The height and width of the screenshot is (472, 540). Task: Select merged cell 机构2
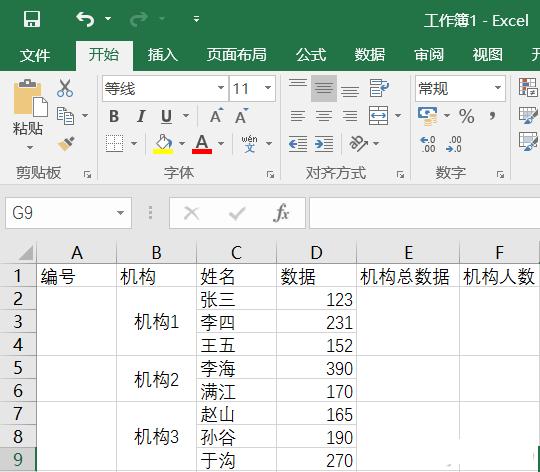[x=156, y=379]
